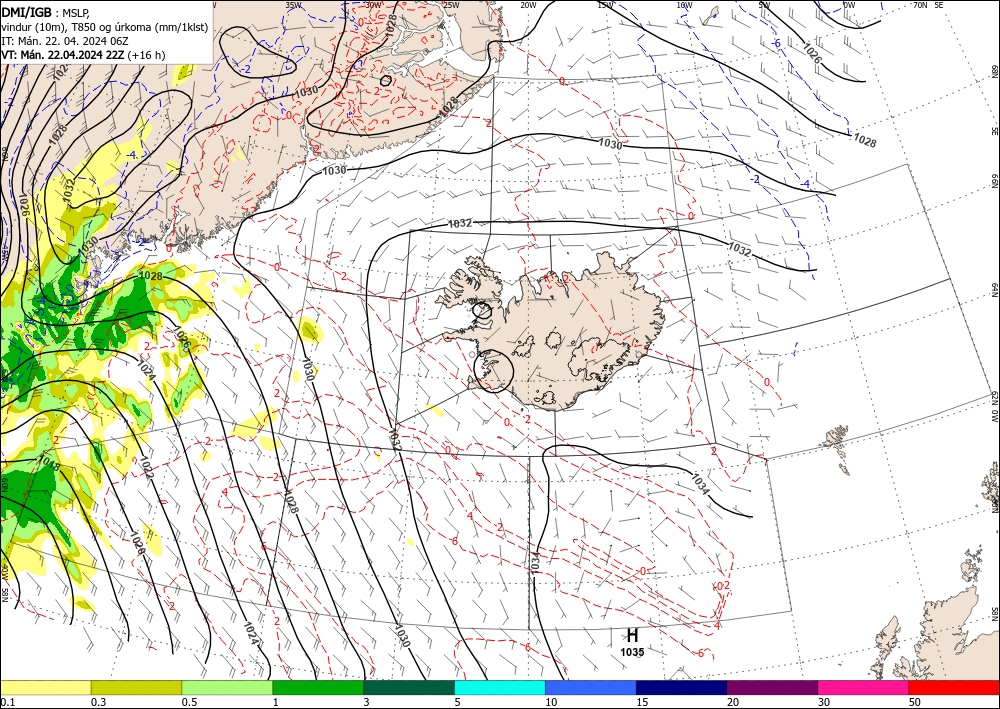1000x709 pixels.
Task: Click the legend value 50
Action: 915,702
